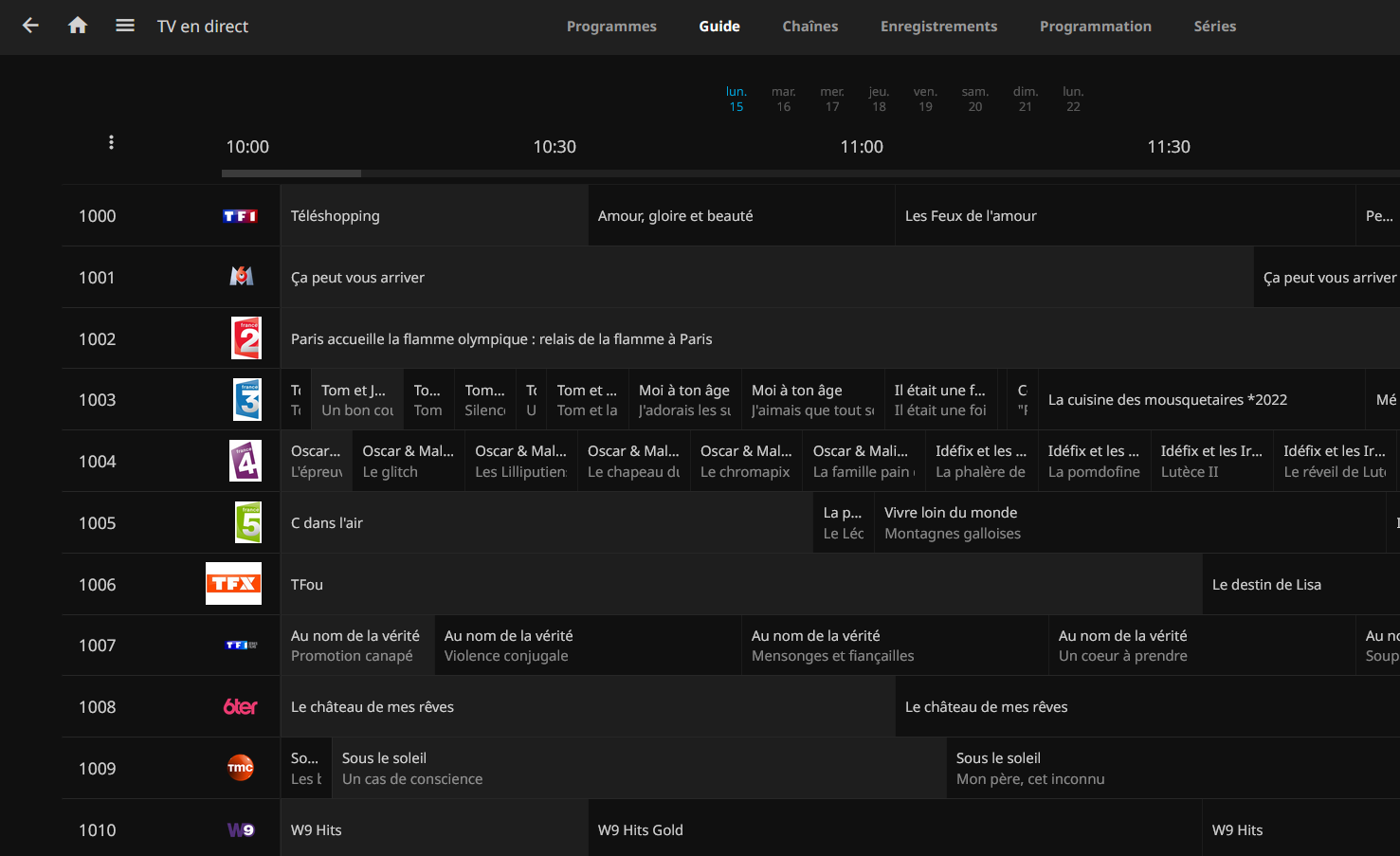Open Sous le soleil Un cas de conscience

pyautogui.click(x=639, y=768)
